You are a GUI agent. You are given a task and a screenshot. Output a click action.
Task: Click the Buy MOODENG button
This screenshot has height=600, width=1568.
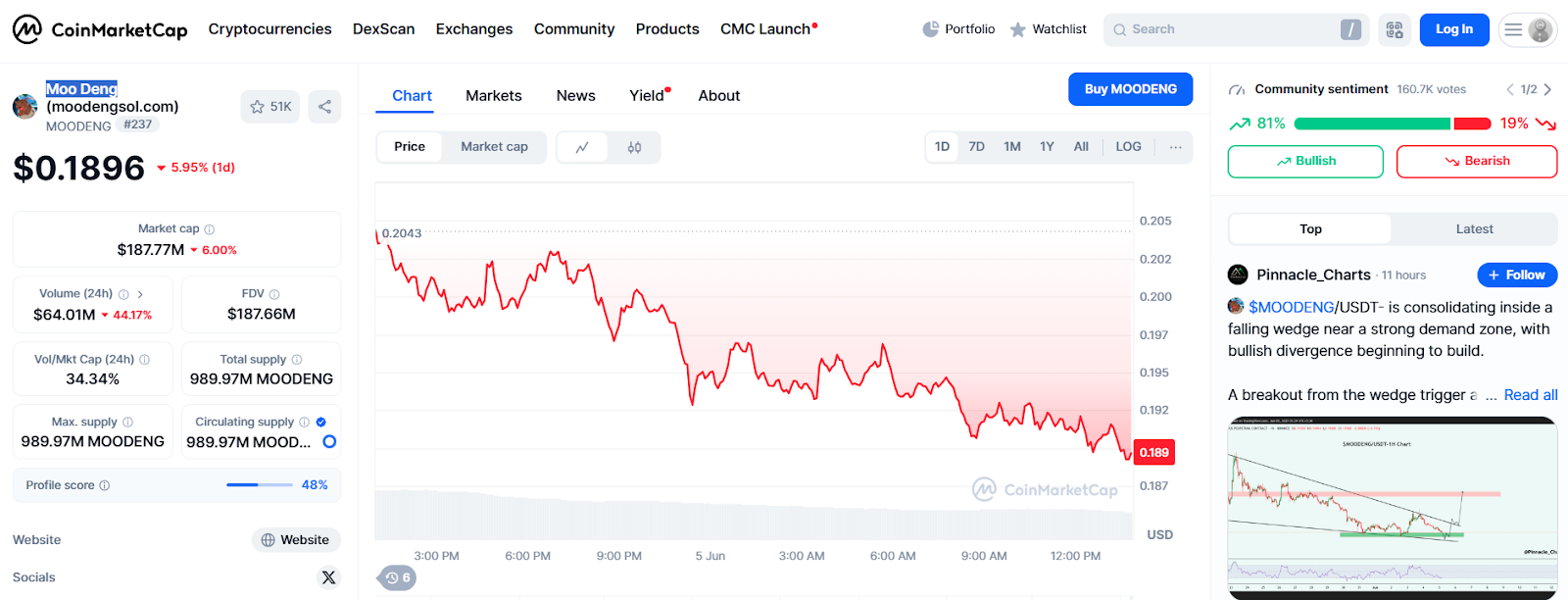[x=1130, y=89]
